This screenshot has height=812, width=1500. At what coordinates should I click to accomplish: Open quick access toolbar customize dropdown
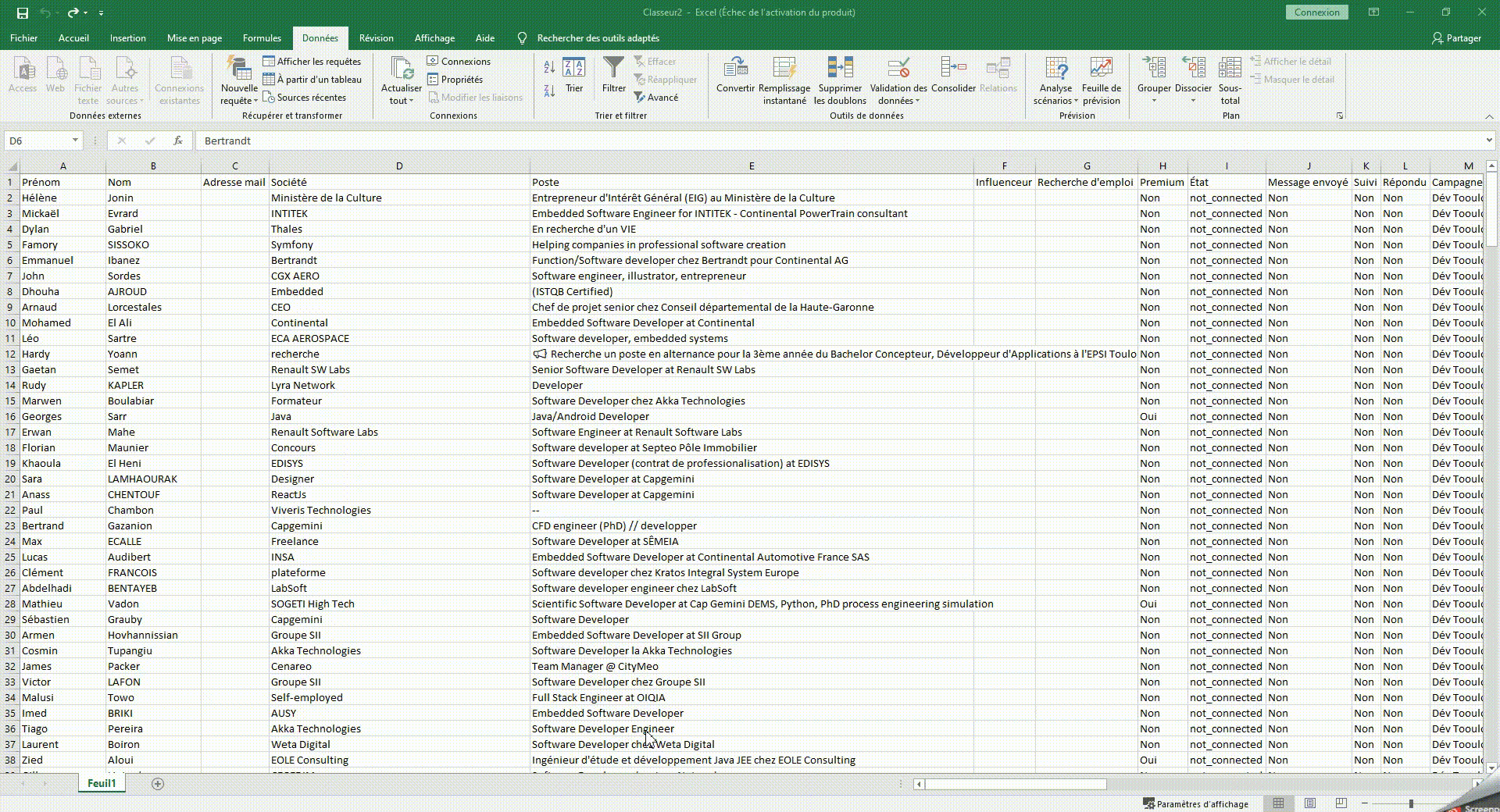[101, 12]
